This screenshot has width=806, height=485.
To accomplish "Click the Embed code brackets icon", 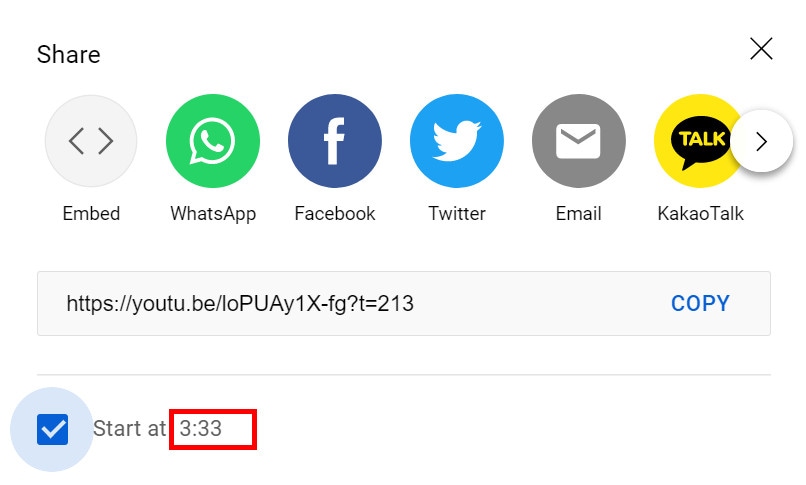I will [x=91, y=141].
